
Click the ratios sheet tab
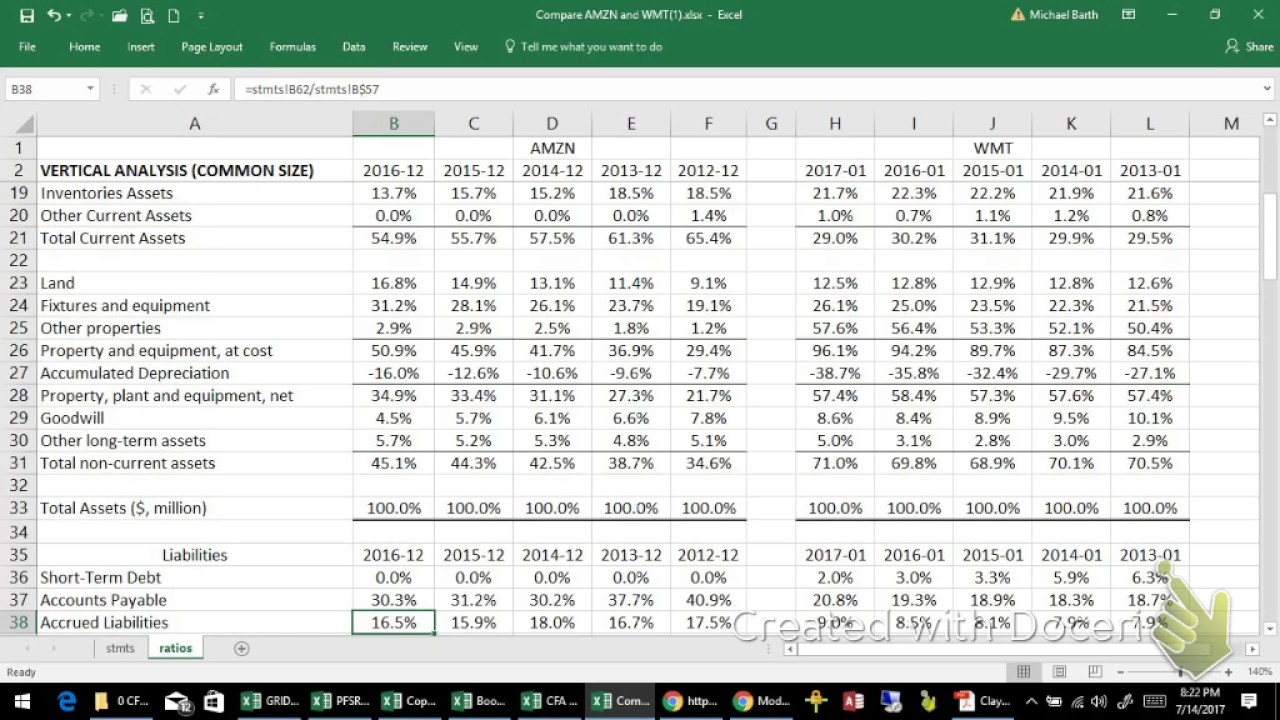(175, 648)
